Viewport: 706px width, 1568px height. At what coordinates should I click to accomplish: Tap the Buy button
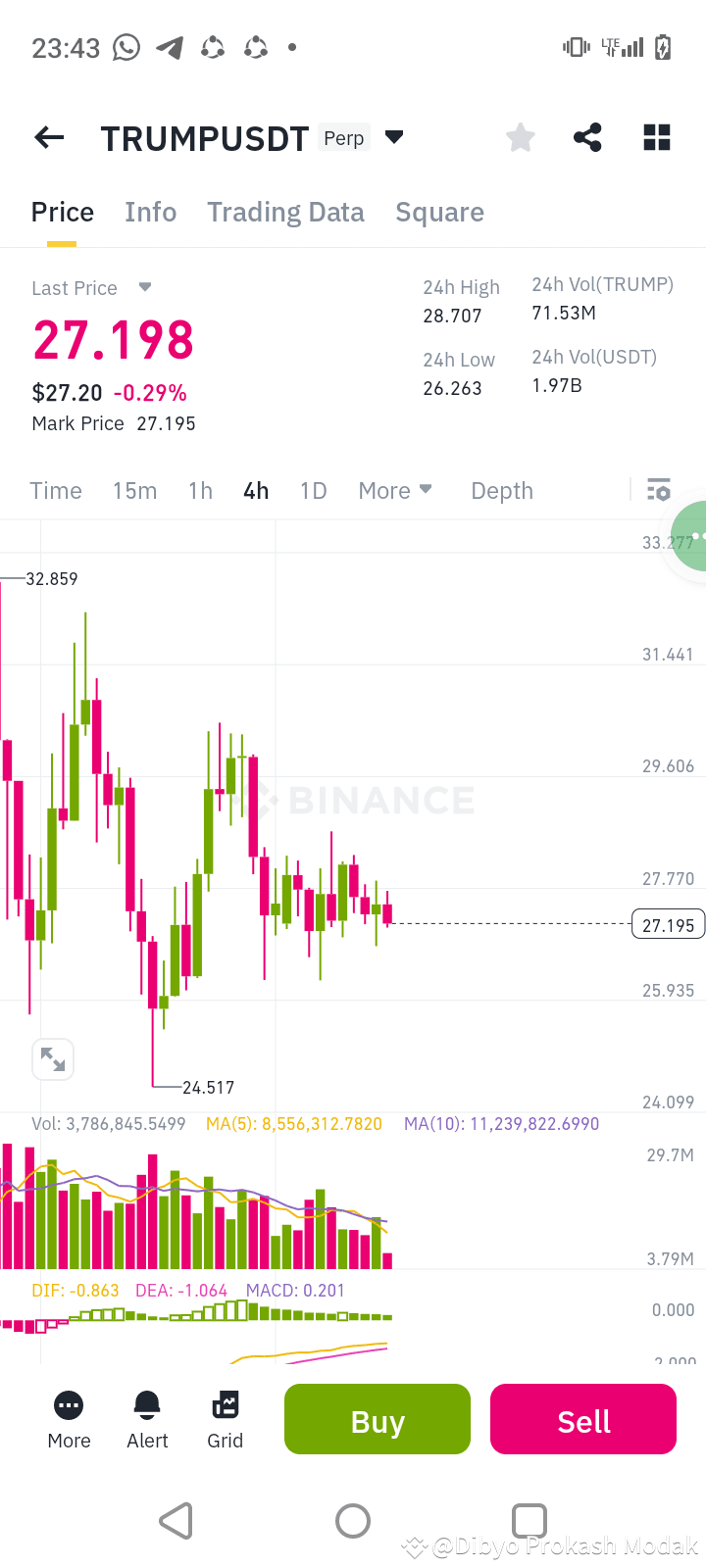(377, 1418)
